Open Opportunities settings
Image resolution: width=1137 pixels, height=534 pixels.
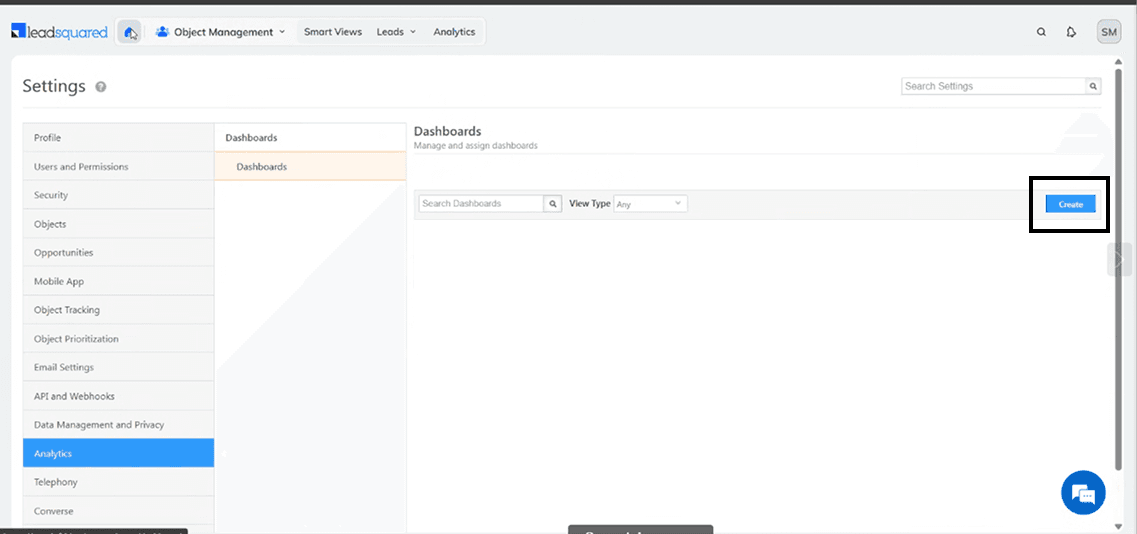tap(118, 252)
